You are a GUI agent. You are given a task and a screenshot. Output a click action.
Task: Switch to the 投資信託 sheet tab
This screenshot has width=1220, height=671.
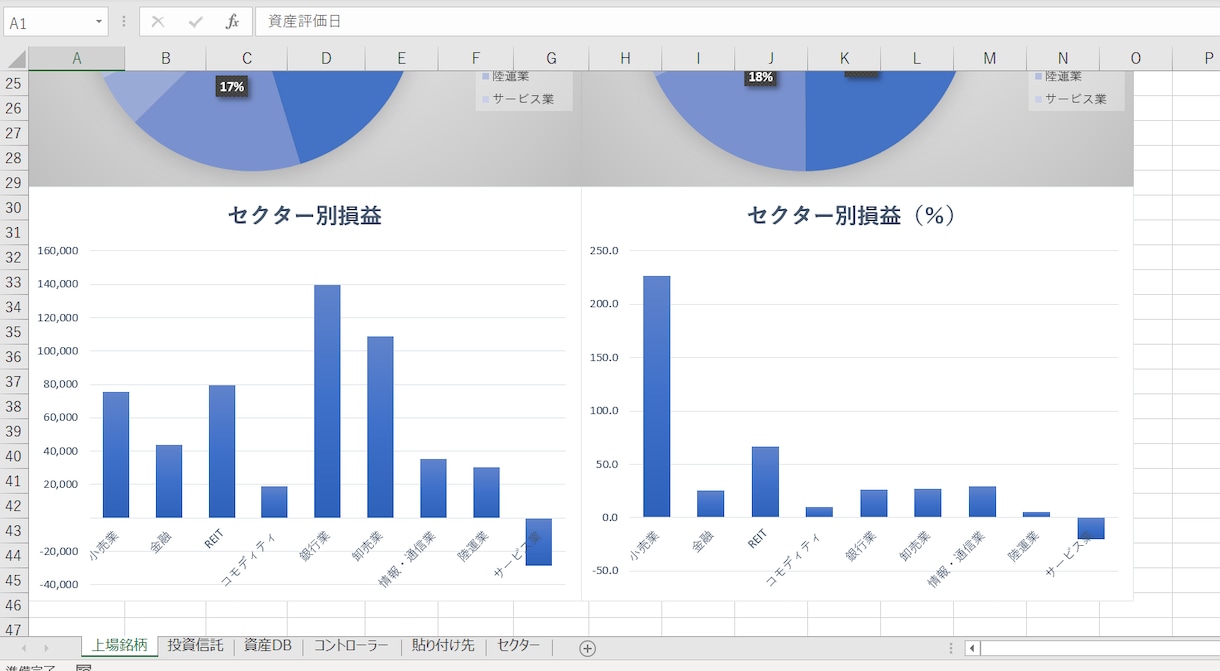(196, 646)
